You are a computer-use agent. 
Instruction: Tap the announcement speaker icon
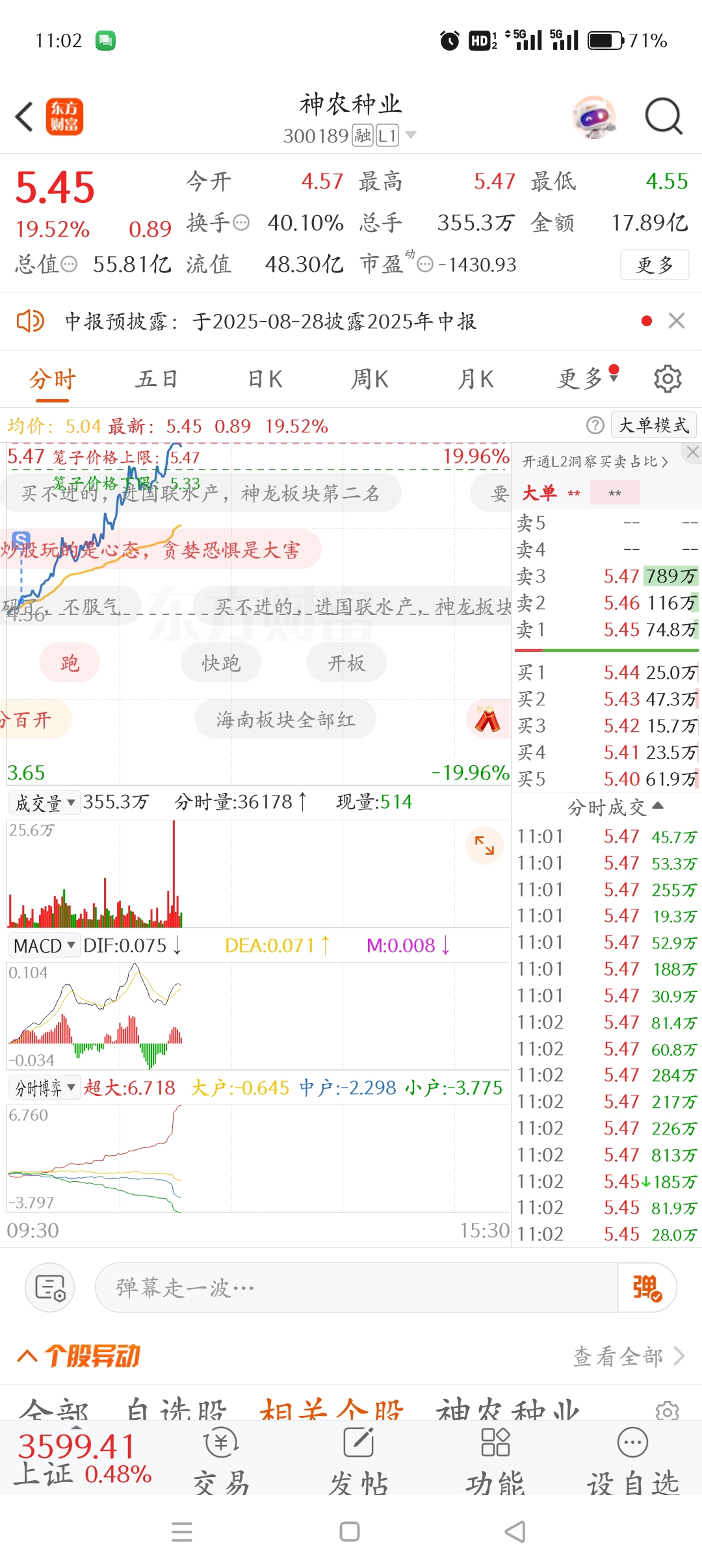click(x=30, y=320)
